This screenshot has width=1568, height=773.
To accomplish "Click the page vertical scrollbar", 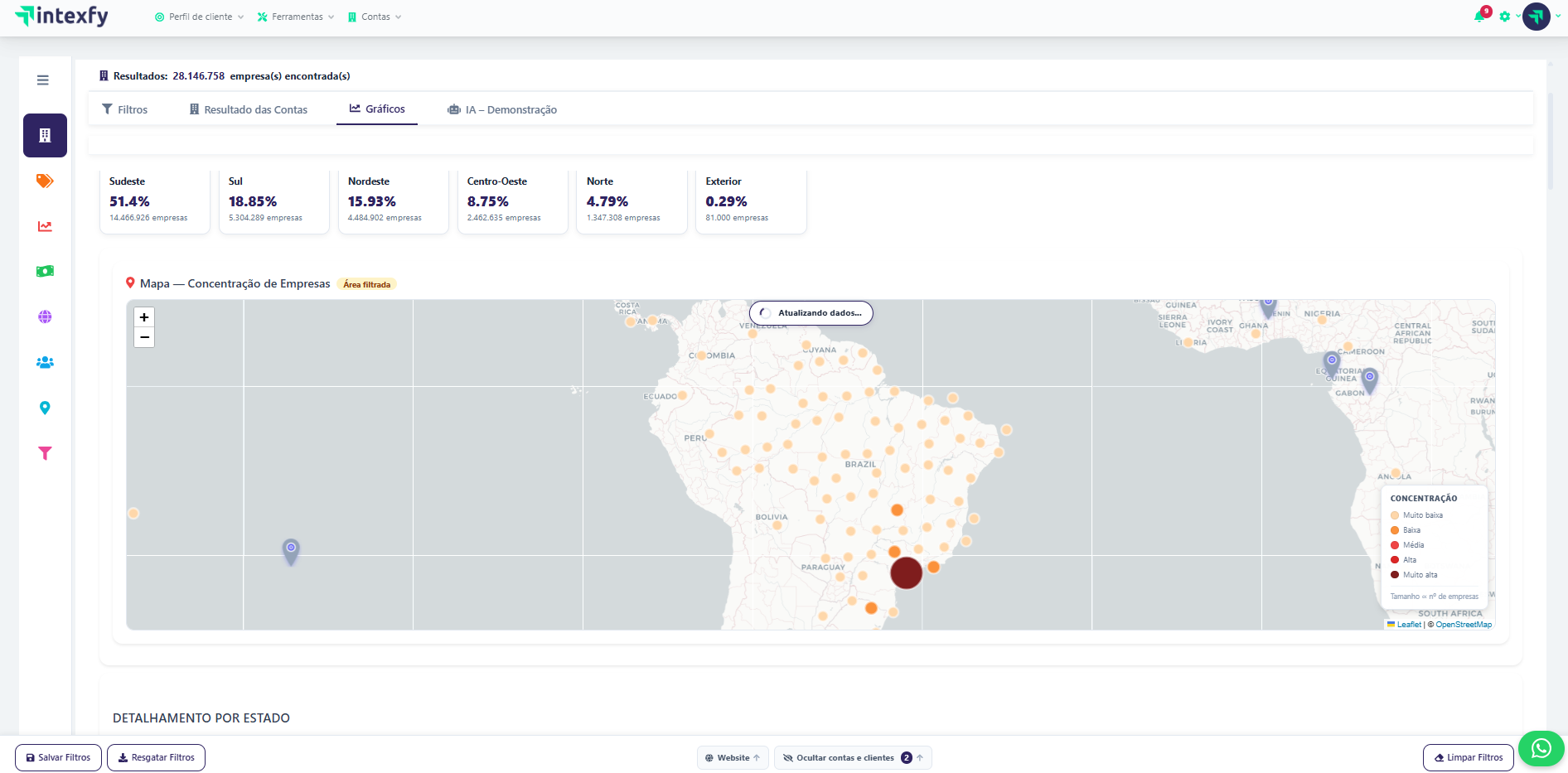I will (1550, 141).
